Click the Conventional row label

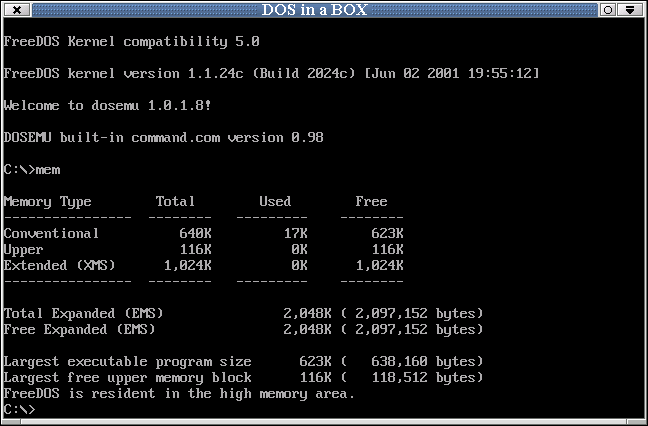click(x=51, y=233)
